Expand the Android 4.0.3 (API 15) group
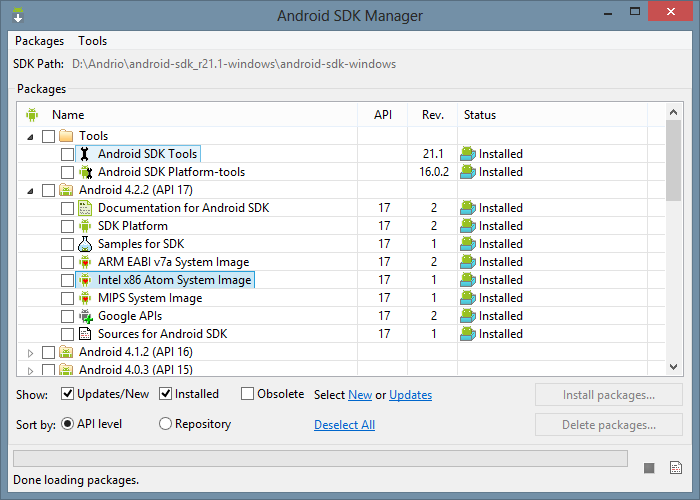Viewport: 700px width, 500px height. [30, 371]
